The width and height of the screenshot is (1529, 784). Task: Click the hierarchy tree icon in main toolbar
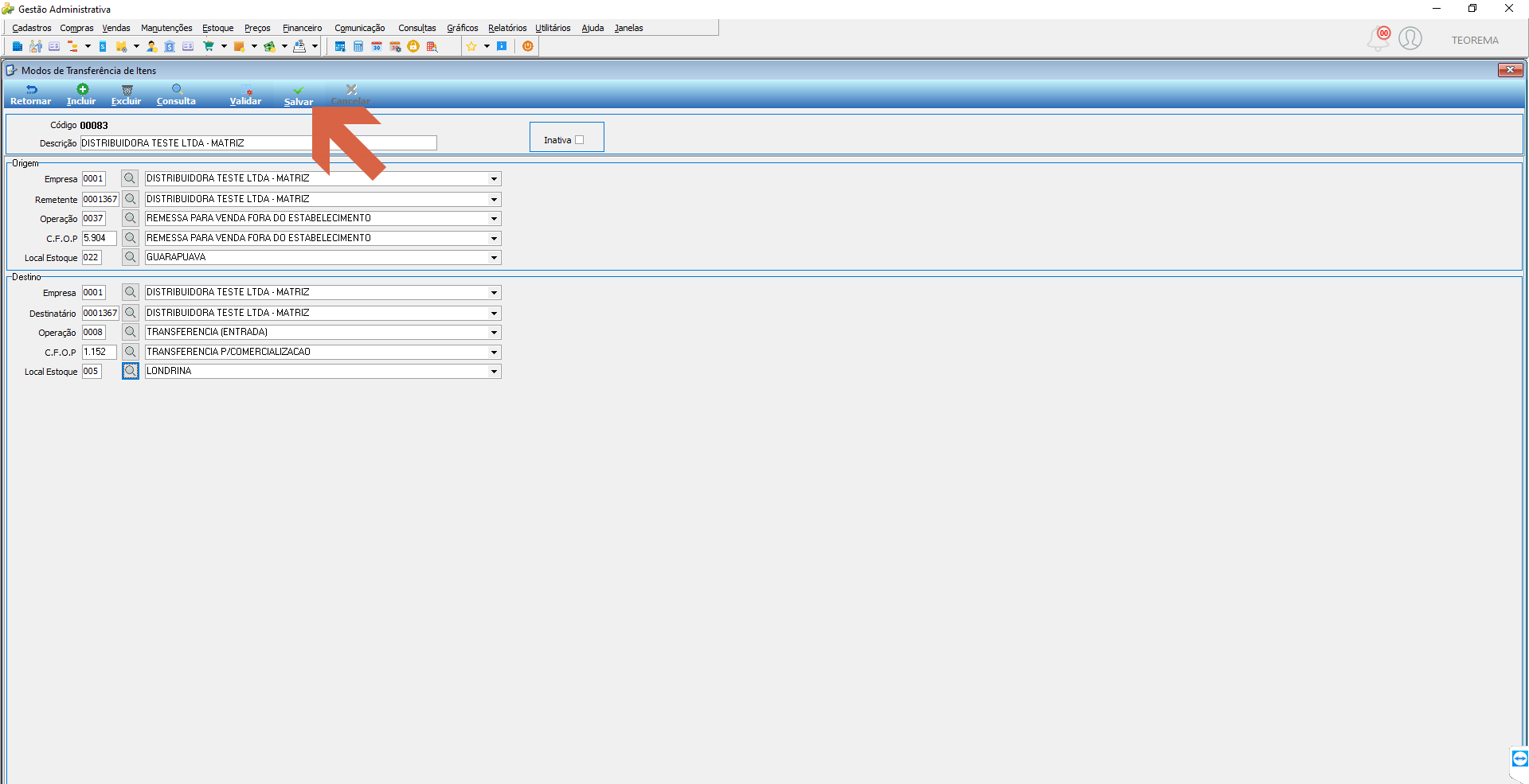(72, 46)
